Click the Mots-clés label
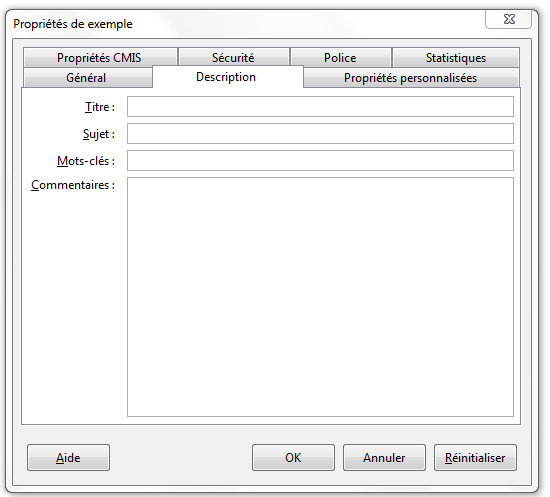550x497 pixels. [86, 161]
